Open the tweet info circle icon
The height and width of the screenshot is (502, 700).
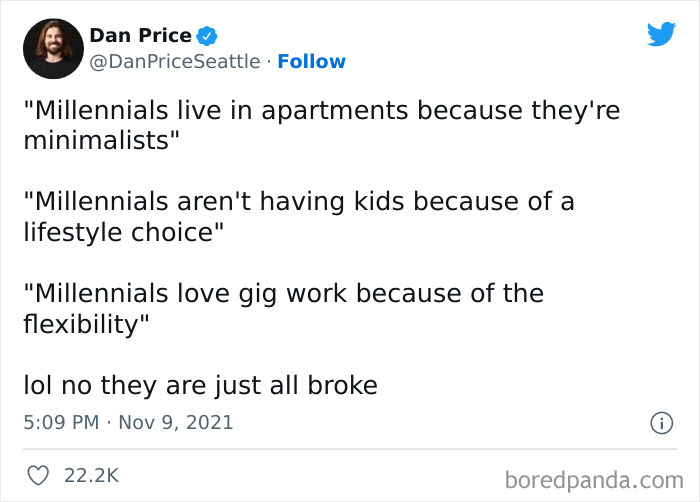(661, 423)
